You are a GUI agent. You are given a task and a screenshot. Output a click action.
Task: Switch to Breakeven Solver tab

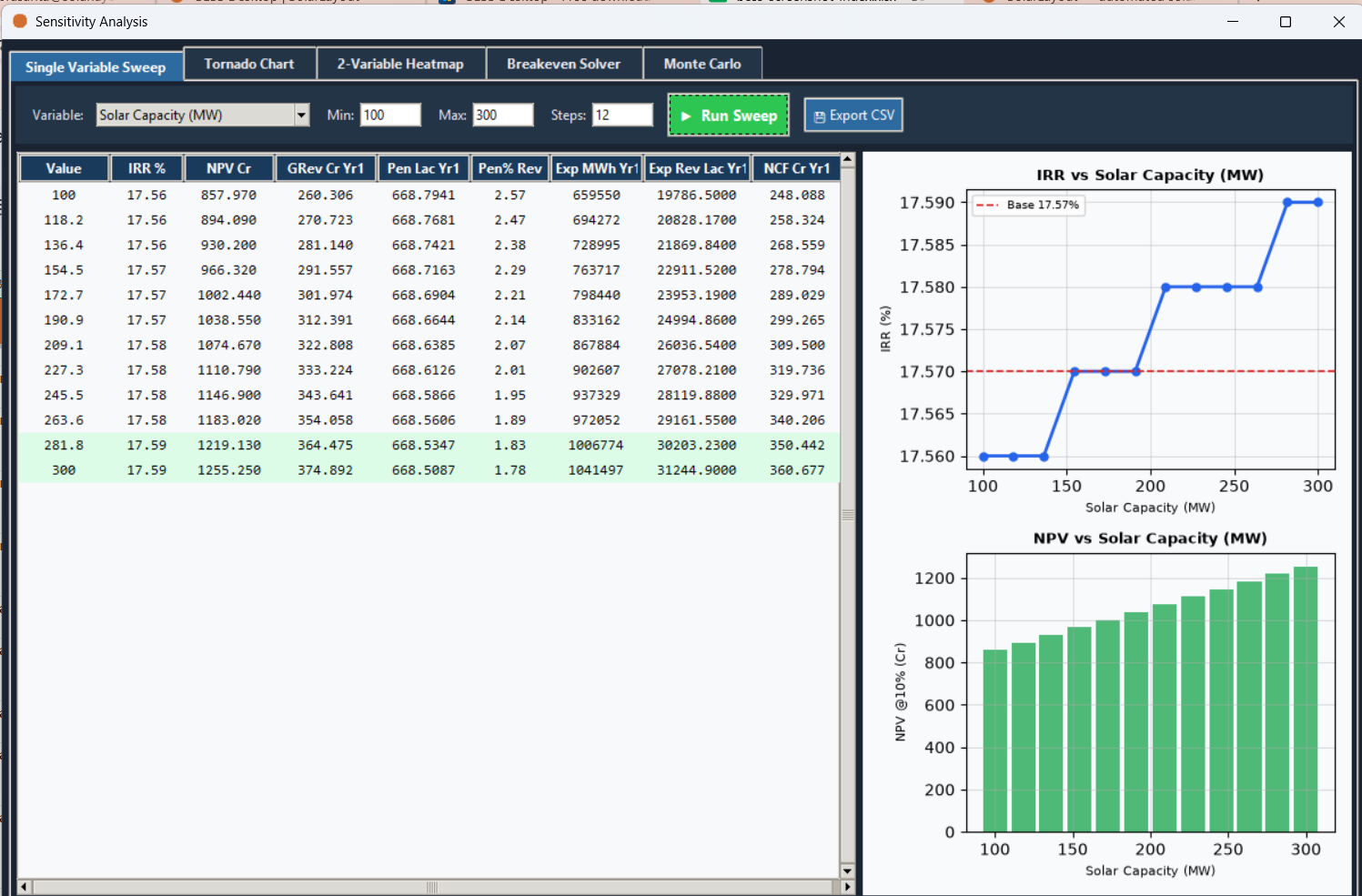[563, 64]
